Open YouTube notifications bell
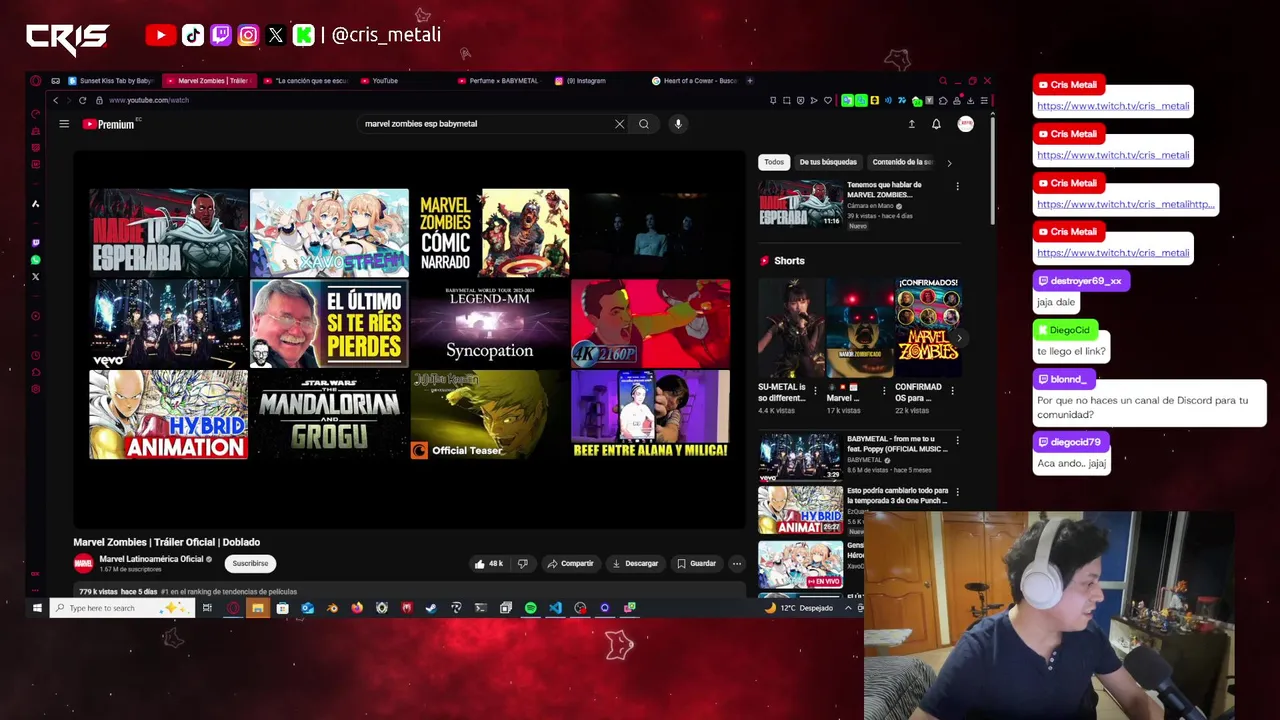 936,124
